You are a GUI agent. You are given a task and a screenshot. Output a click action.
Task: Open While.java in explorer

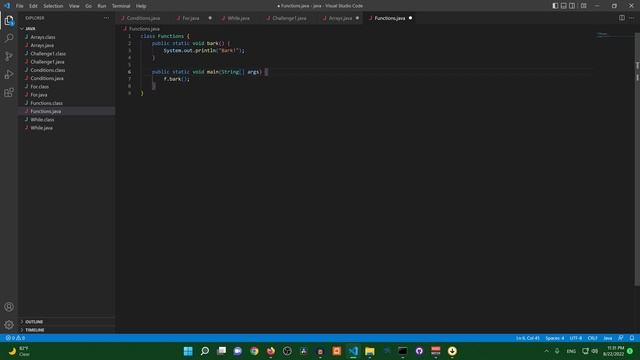coord(42,128)
